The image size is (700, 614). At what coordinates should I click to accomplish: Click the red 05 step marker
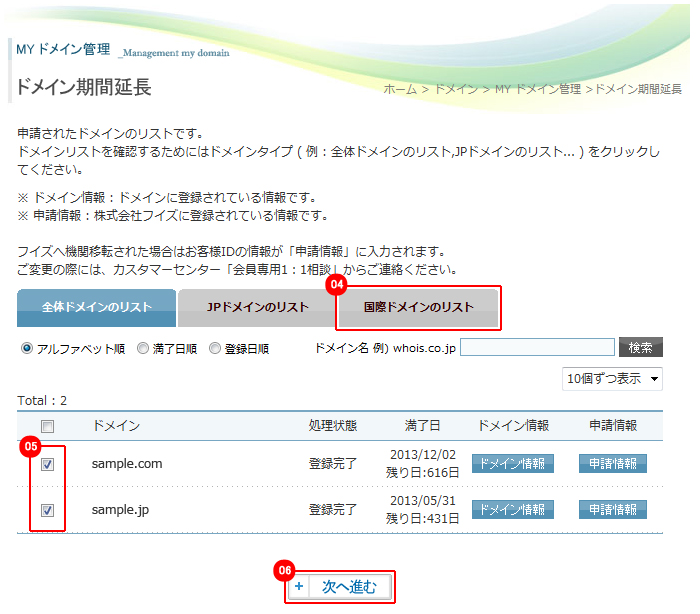(30, 446)
